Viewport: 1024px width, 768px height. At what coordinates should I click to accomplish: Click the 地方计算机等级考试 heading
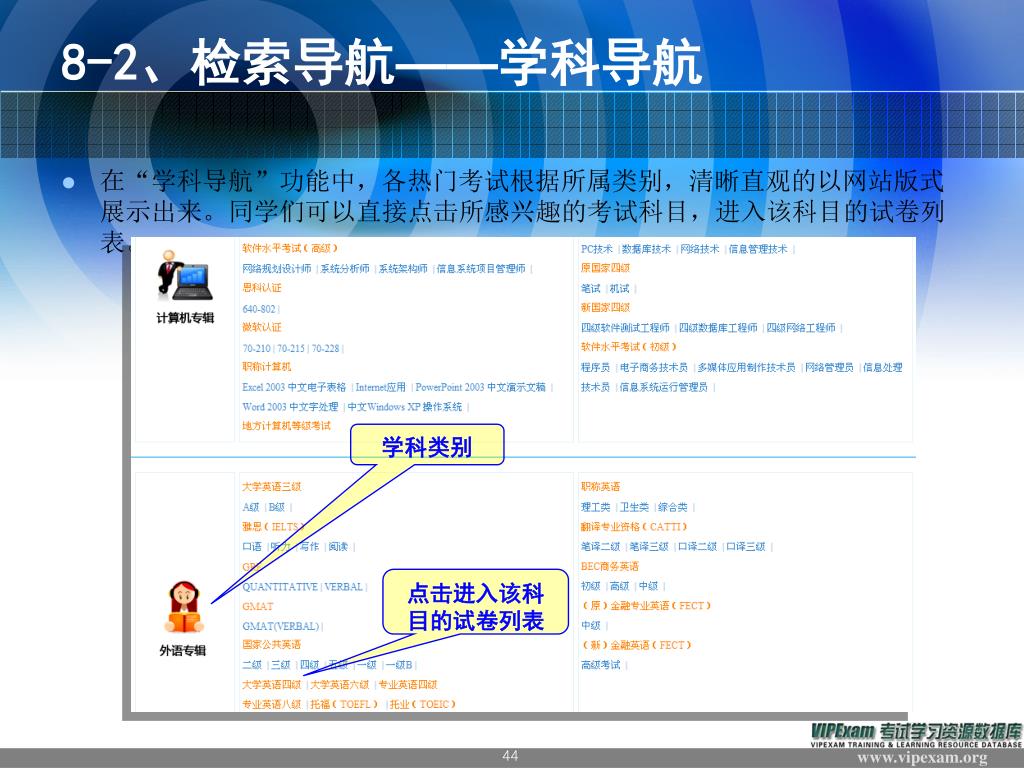click(x=286, y=426)
